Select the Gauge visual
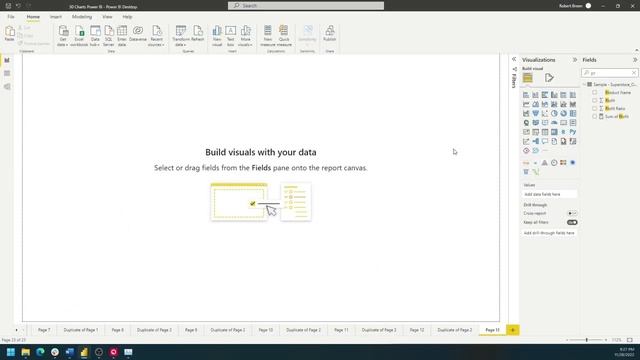 coord(554,123)
